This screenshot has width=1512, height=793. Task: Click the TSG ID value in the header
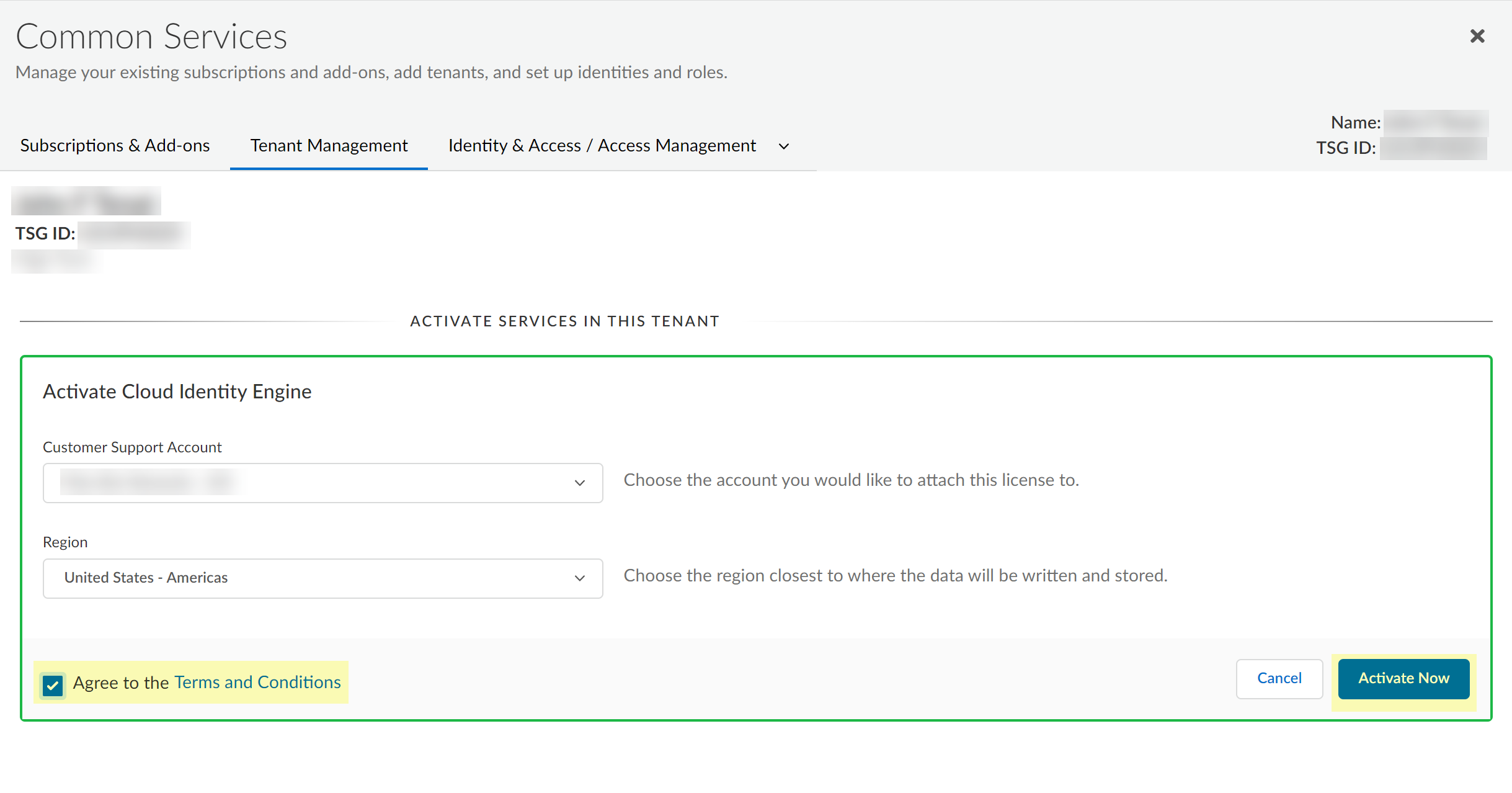1433,148
